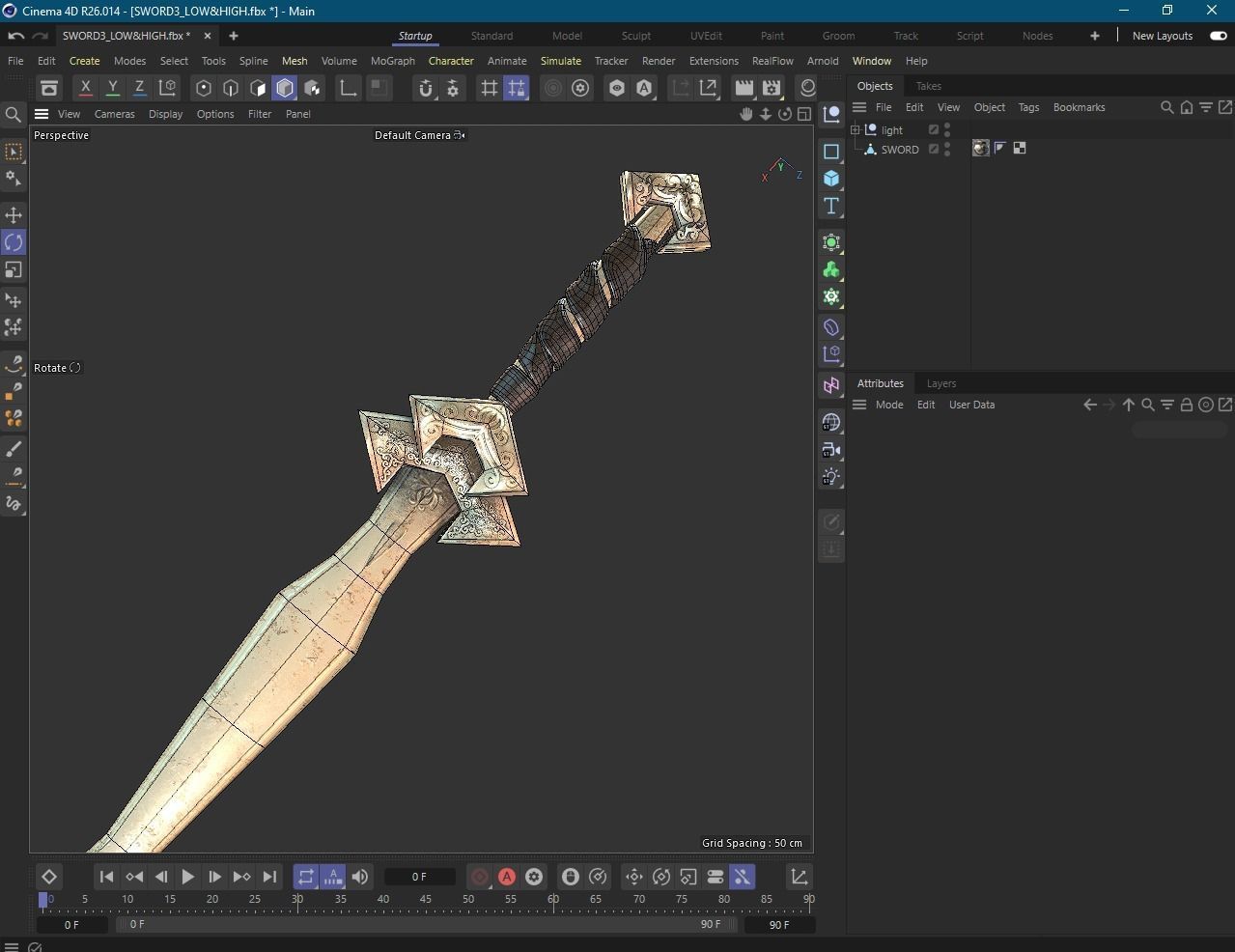1235x952 pixels.
Task: Open the Brush paint tool
Action: point(14,449)
